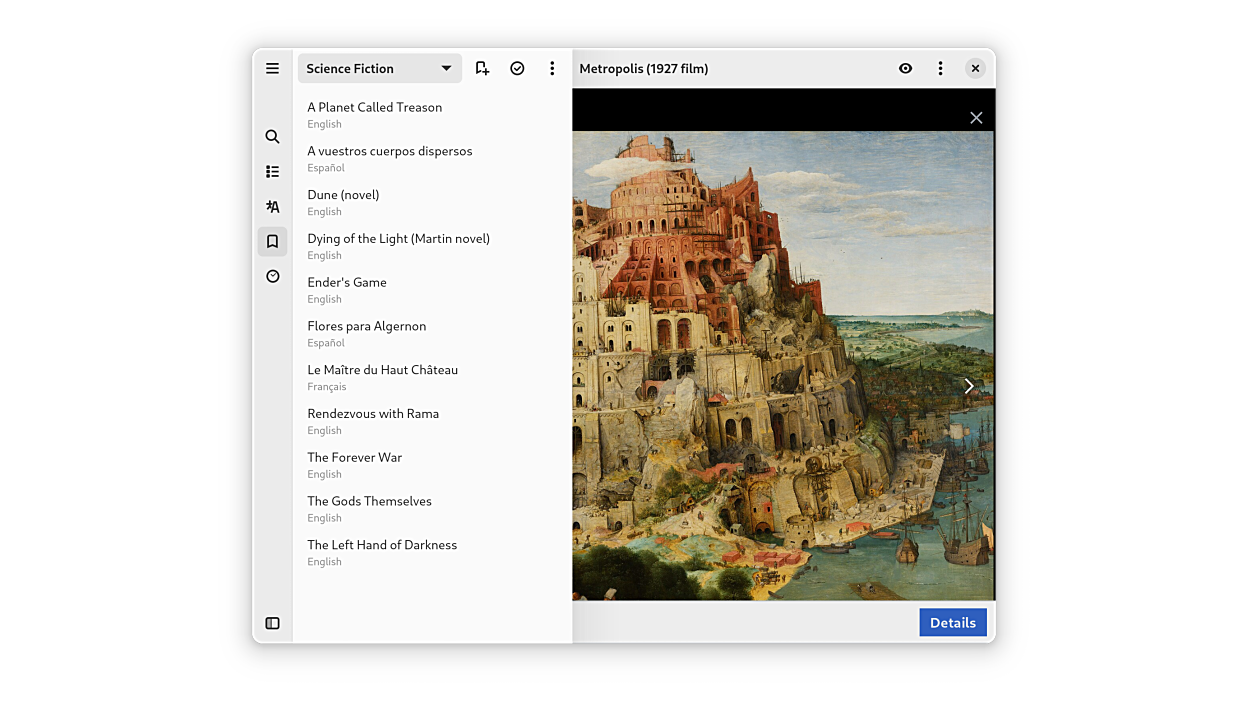The image size is (1248, 702).
Task: Open the article's three-dot menu
Action: point(940,68)
